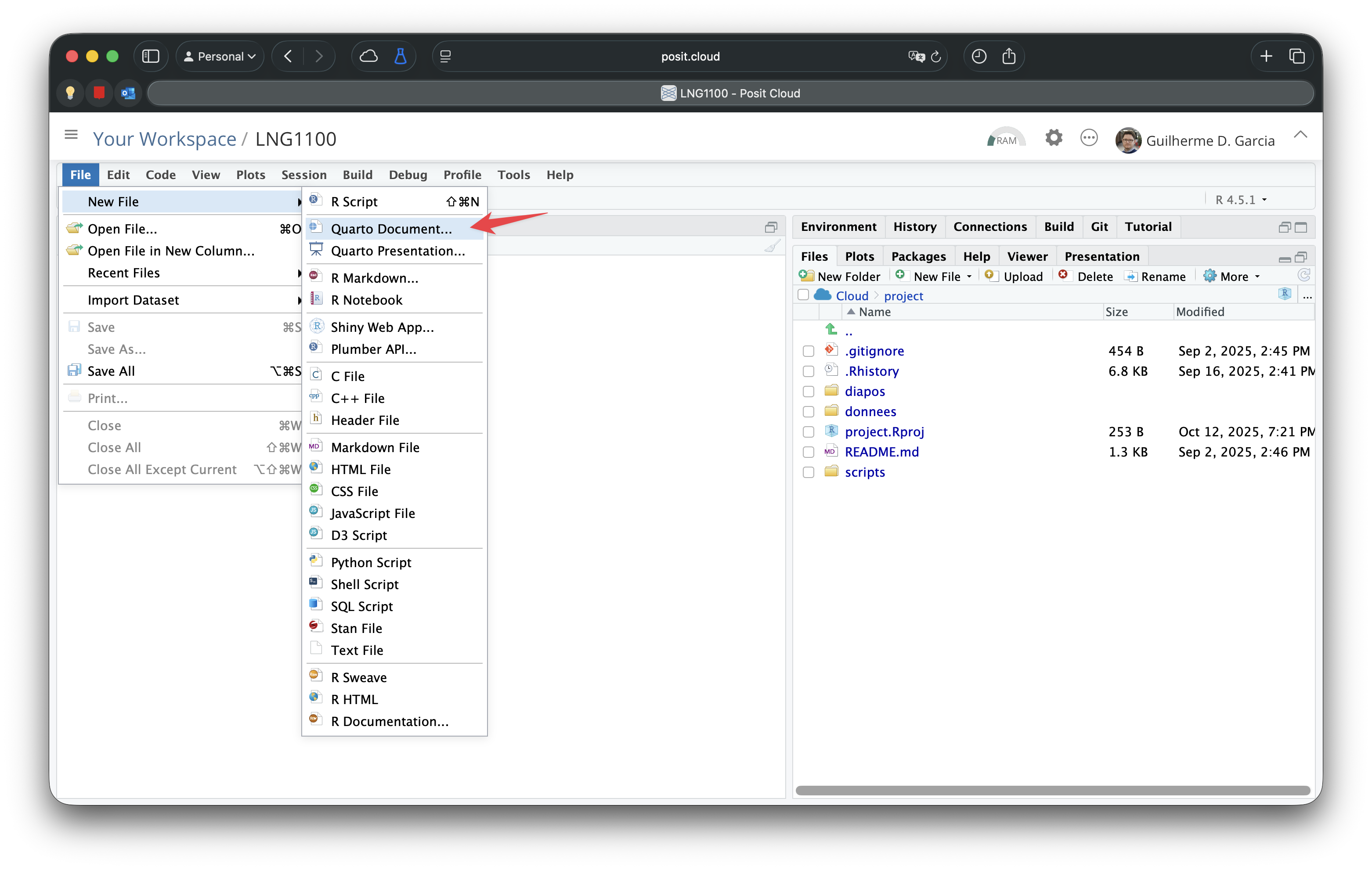The image size is (1372, 870).
Task: Click the Safari address bar showing posit.cloud
Action: [x=690, y=56]
